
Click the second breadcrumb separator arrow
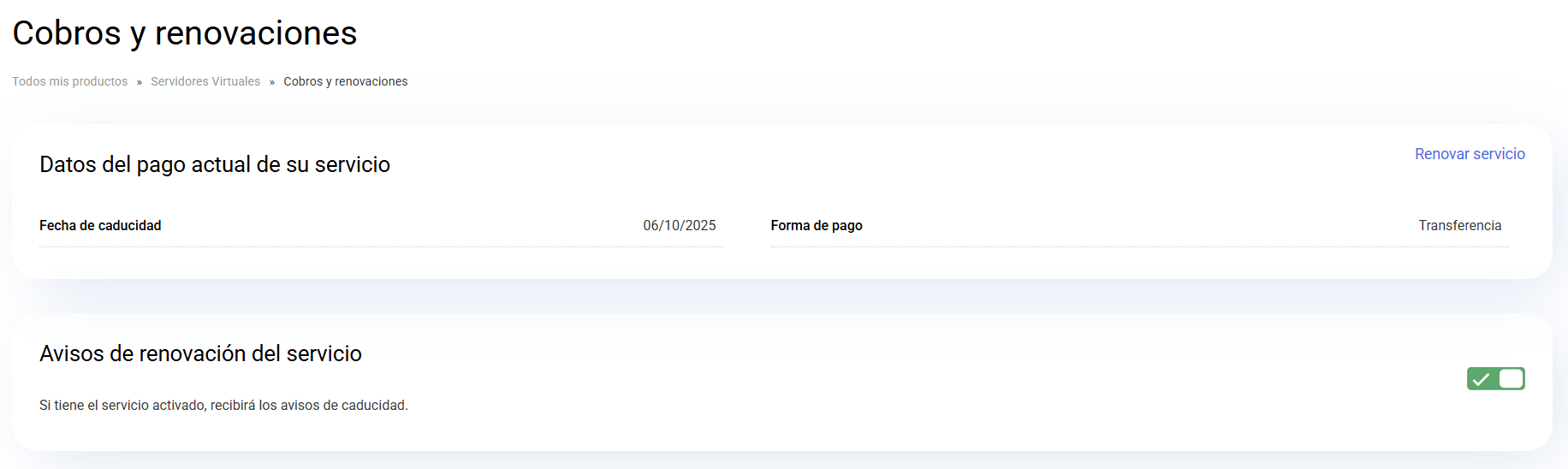pos(272,82)
